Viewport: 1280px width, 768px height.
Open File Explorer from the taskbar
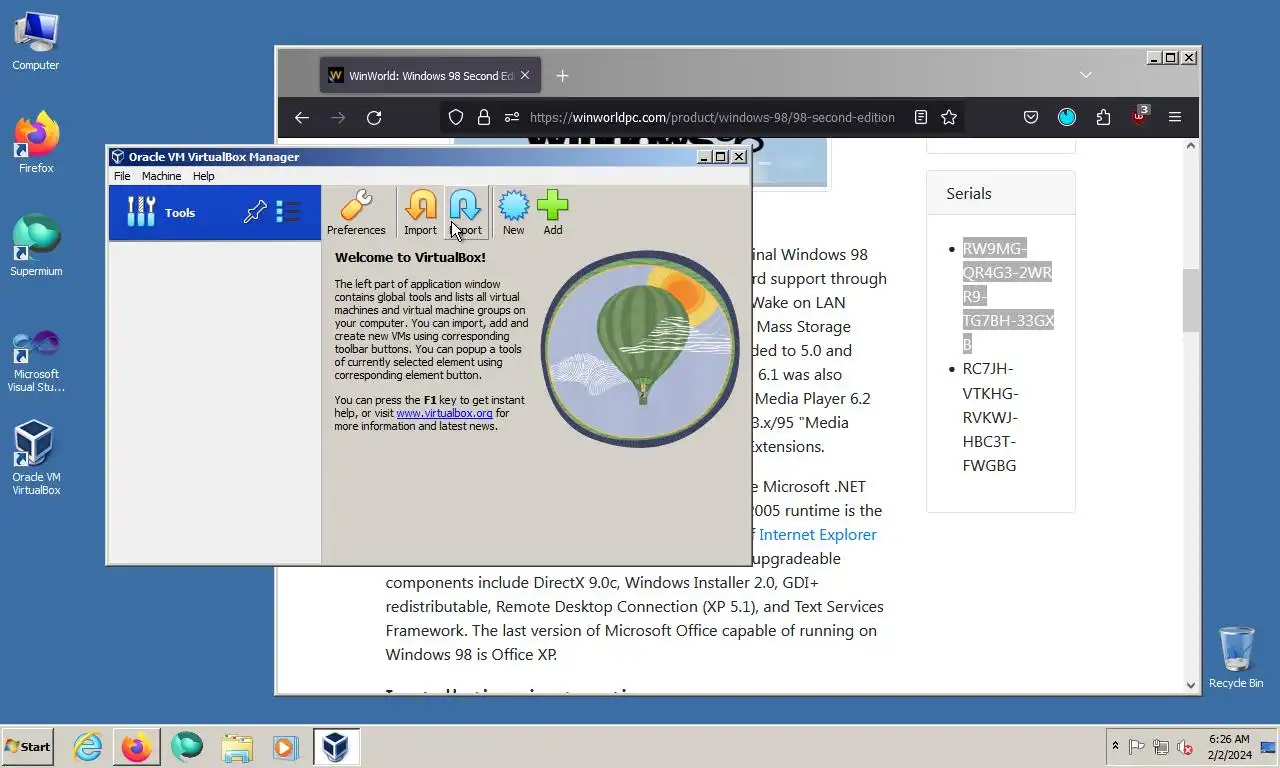[237, 747]
